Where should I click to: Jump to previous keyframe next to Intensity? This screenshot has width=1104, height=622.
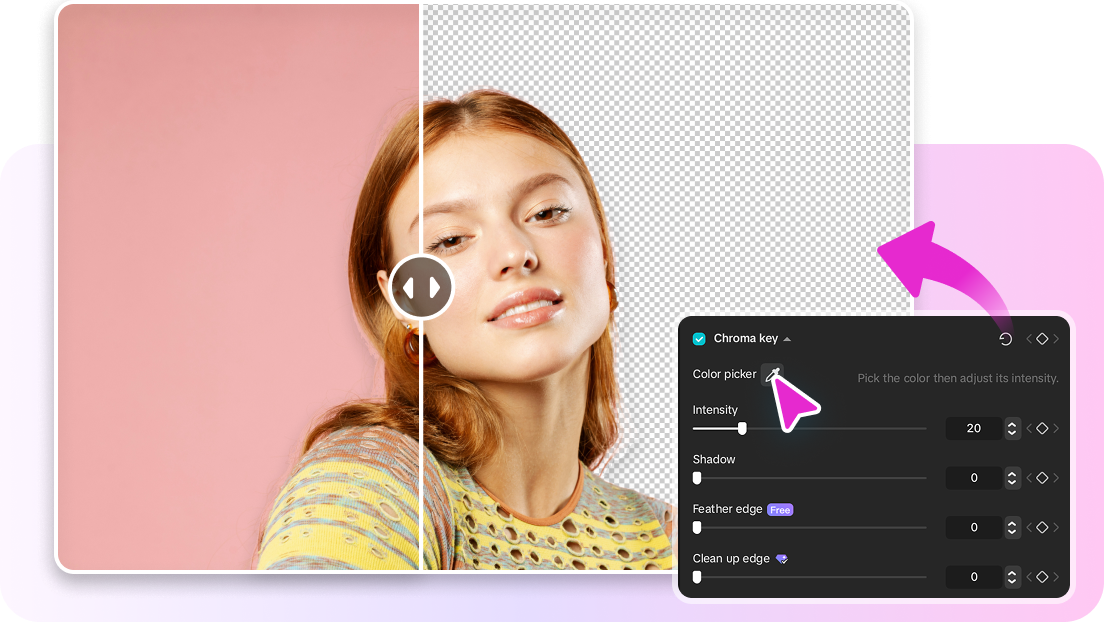[1028, 428]
